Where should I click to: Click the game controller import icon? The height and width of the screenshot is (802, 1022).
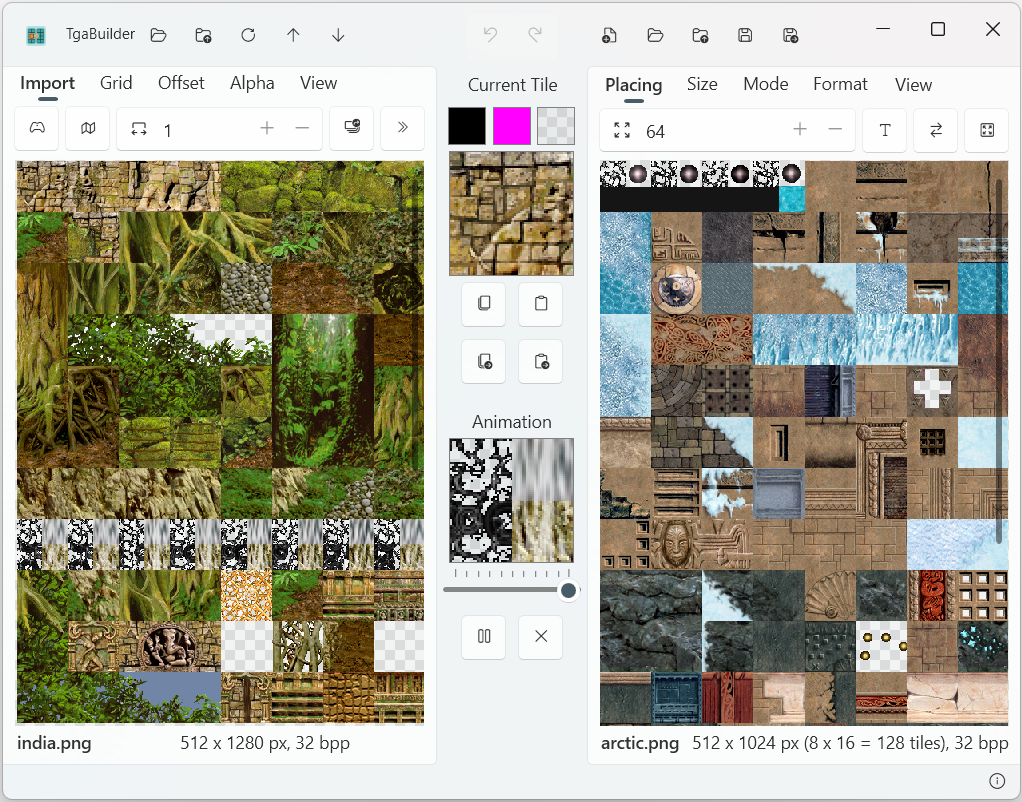37,128
